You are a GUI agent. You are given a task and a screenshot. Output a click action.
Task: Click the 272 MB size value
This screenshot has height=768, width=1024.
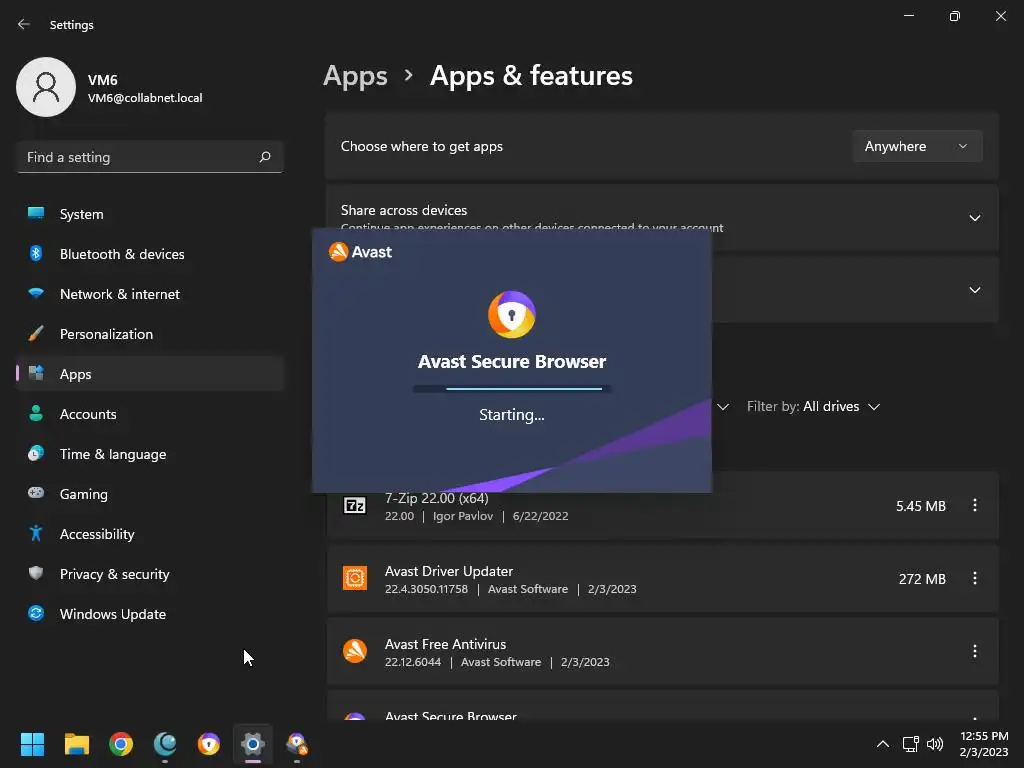click(x=921, y=579)
